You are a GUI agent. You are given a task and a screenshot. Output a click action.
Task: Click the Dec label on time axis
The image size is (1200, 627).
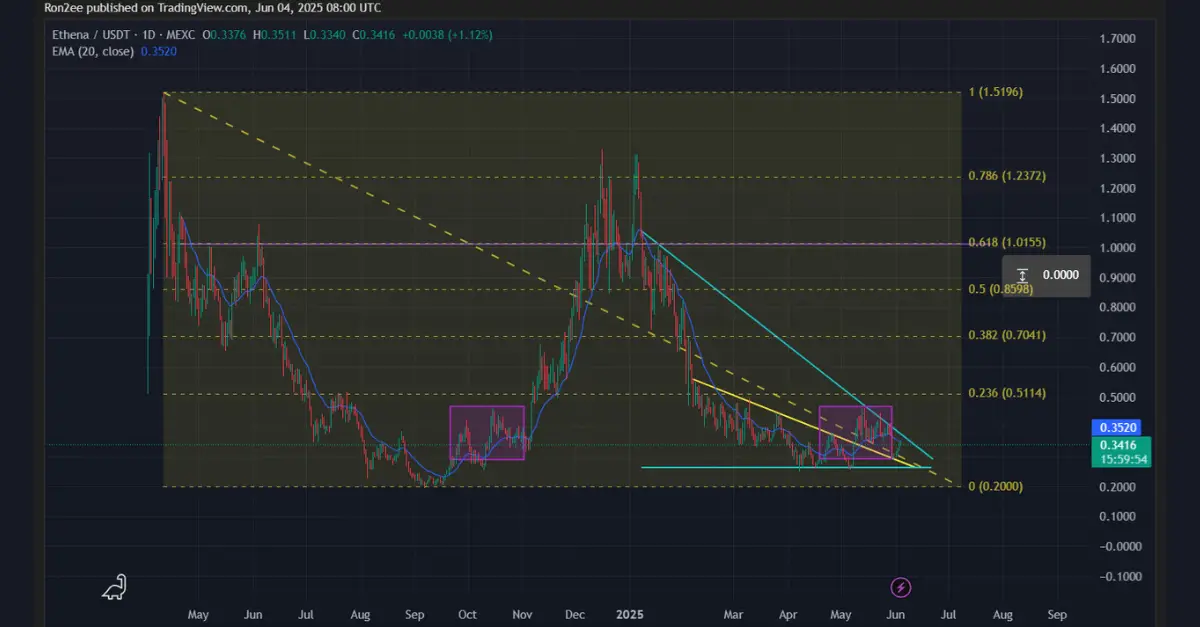tap(576, 614)
